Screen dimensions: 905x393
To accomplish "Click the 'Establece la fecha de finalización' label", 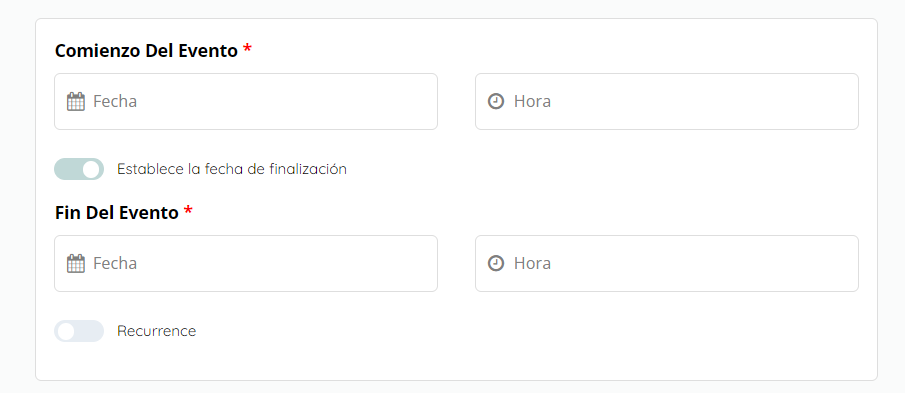I will (x=231, y=169).
